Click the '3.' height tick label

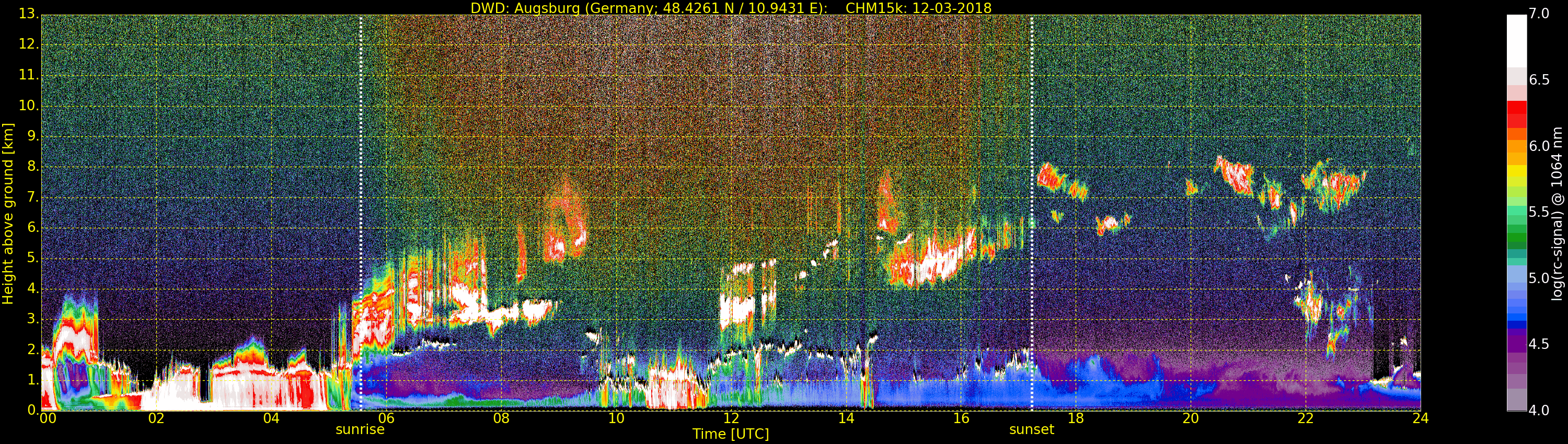(x=33, y=319)
